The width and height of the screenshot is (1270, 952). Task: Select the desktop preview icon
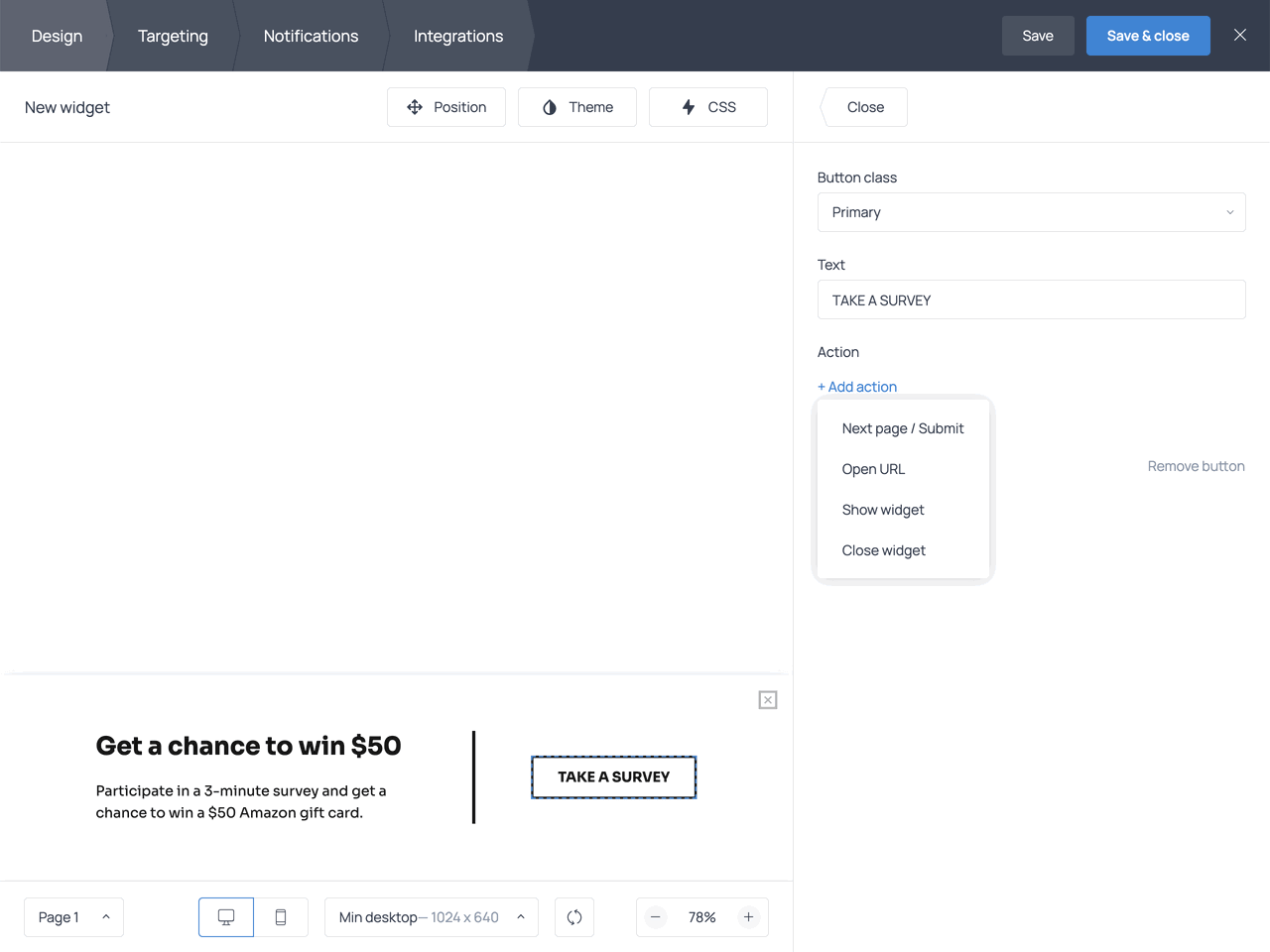225,917
